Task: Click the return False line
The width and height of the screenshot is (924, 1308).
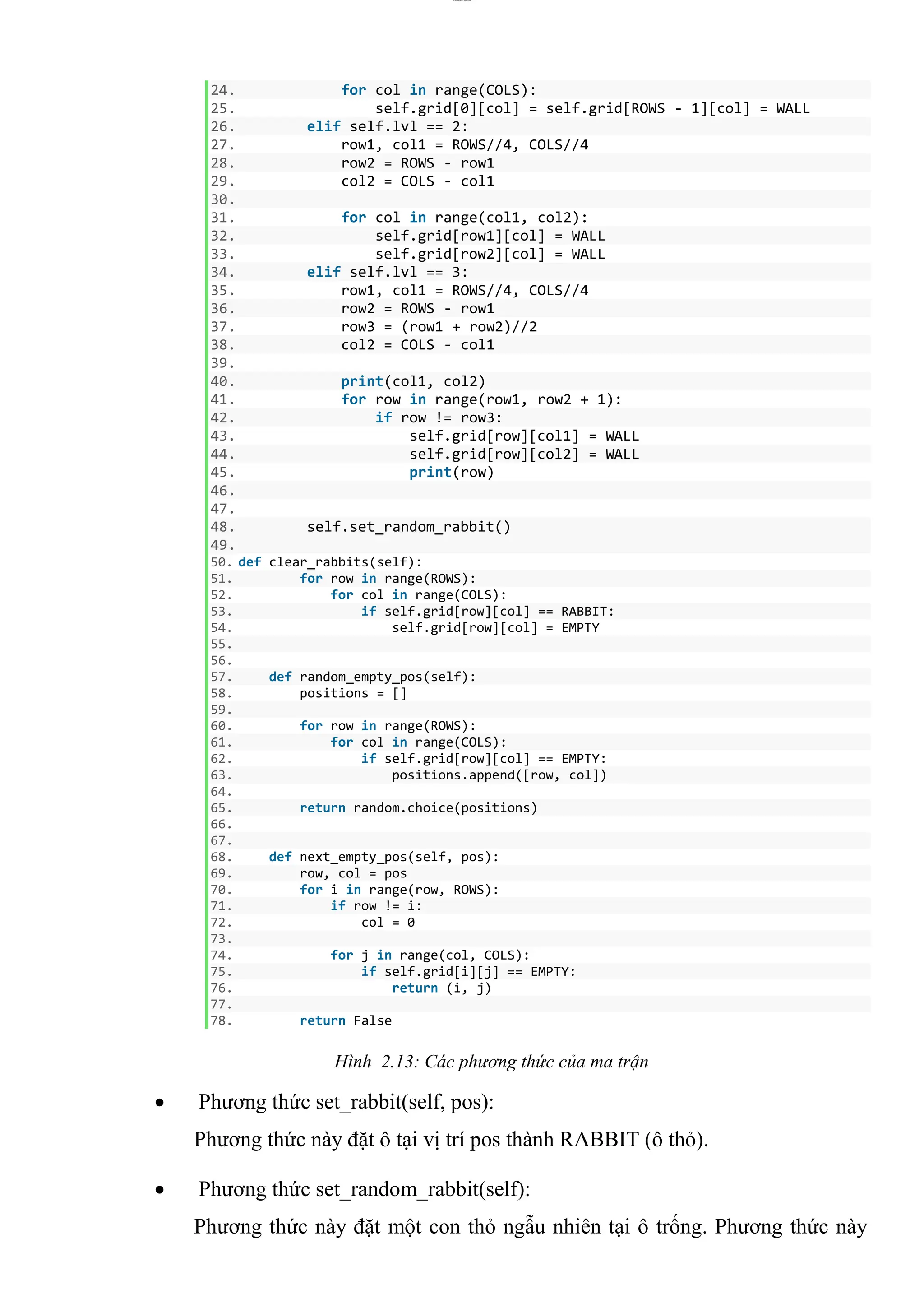Action: [346, 1020]
